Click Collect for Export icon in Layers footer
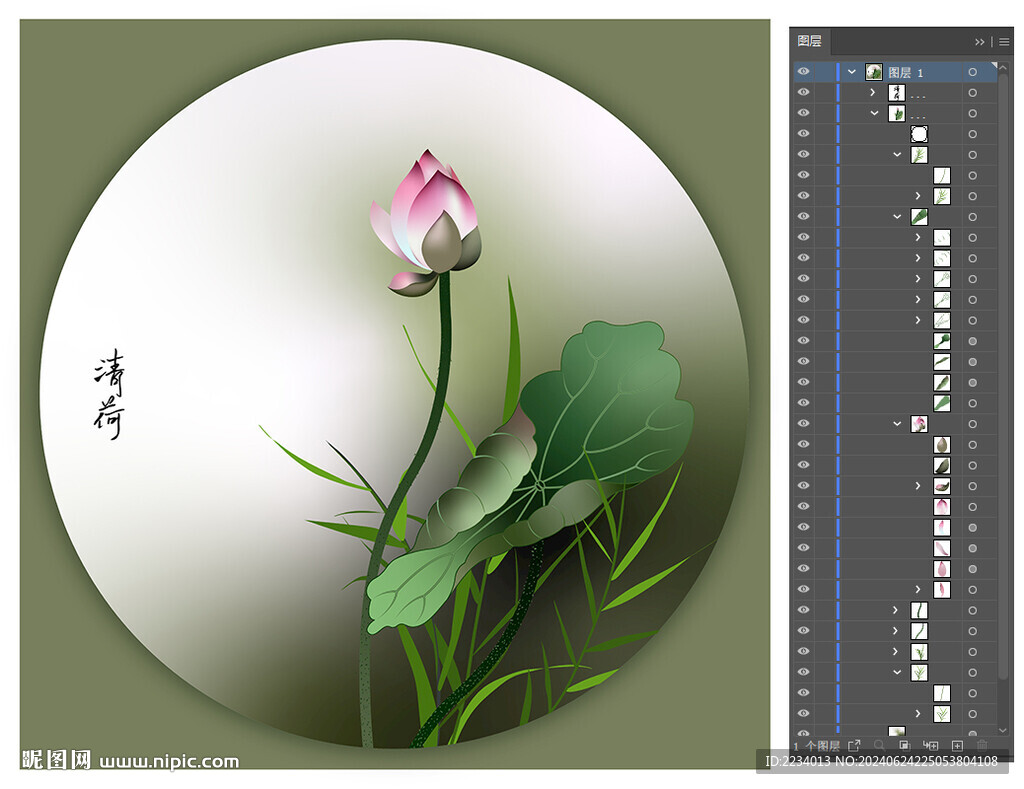 click(x=854, y=746)
